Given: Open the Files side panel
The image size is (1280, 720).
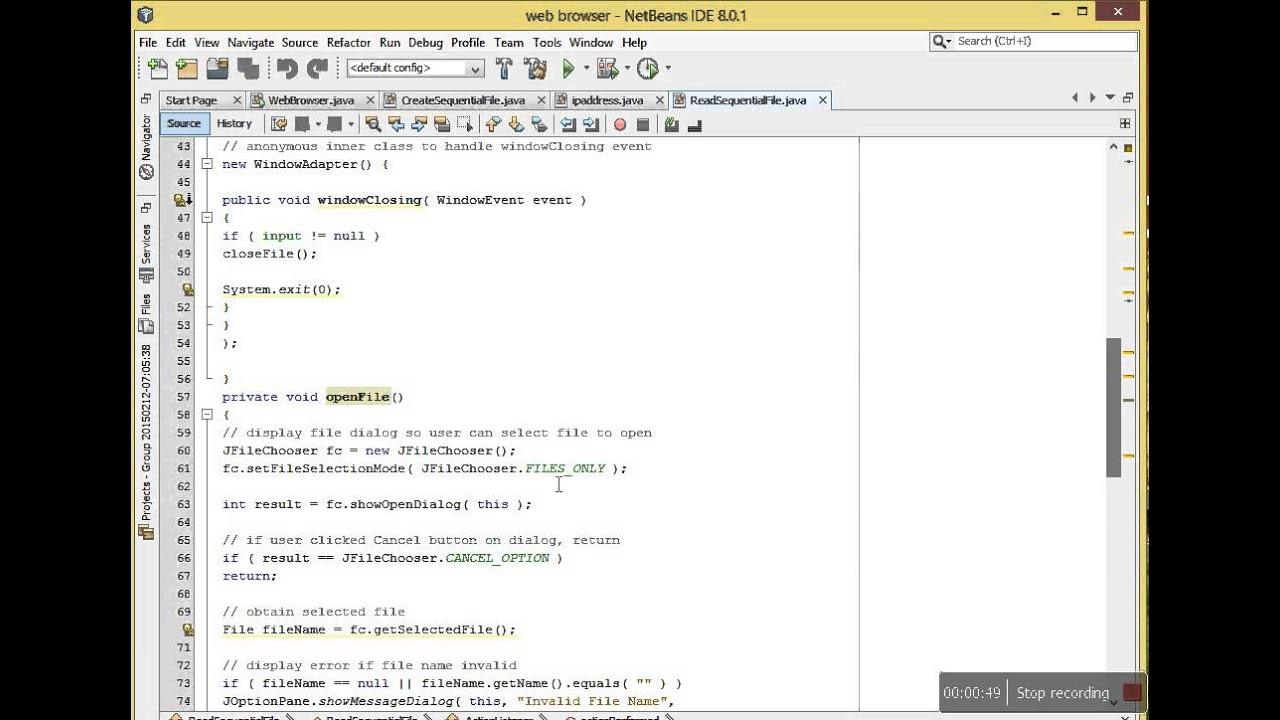Looking at the screenshot, I should tap(146, 315).
